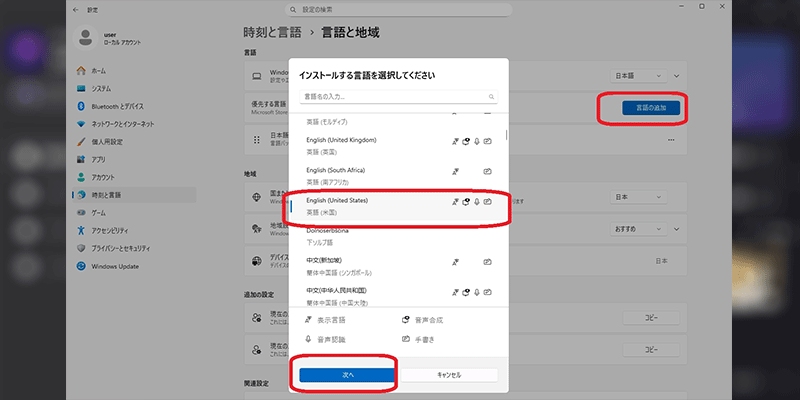Select 中文(新加坡) language row
The width and height of the screenshot is (800, 400).
point(398,266)
